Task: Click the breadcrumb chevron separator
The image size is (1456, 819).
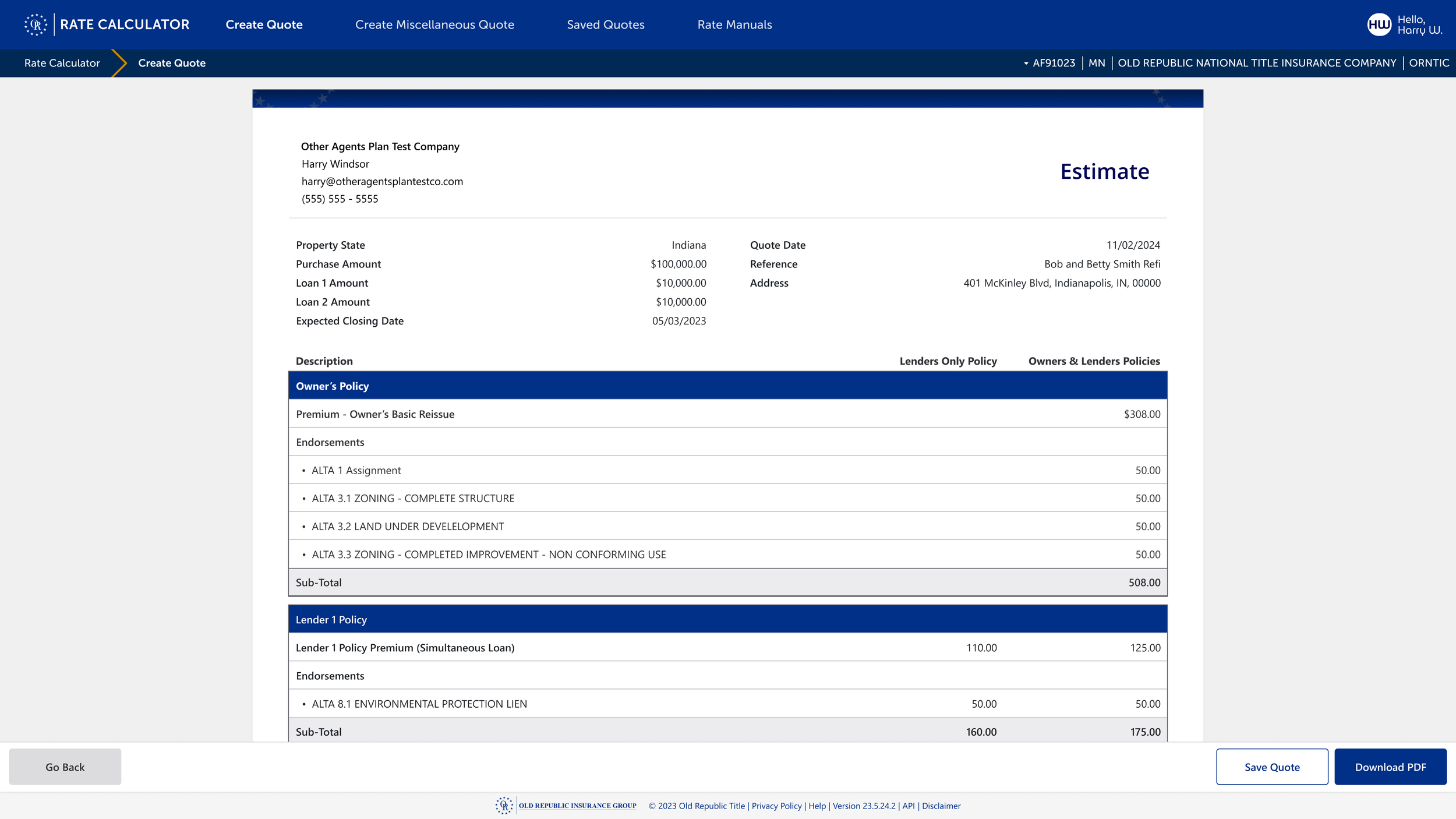Action: (119, 63)
